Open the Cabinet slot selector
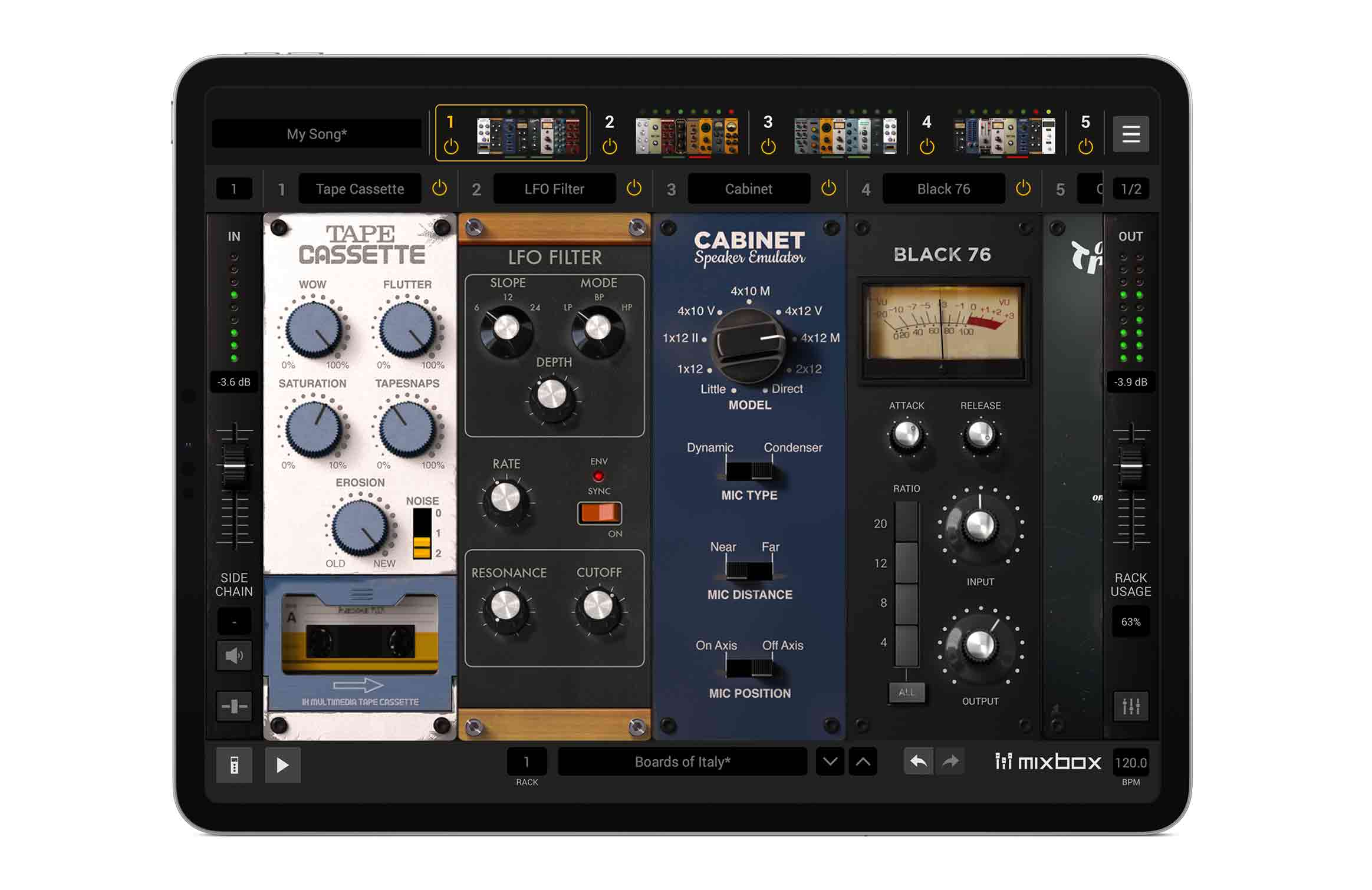1372x890 pixels. tap(749, 189)
